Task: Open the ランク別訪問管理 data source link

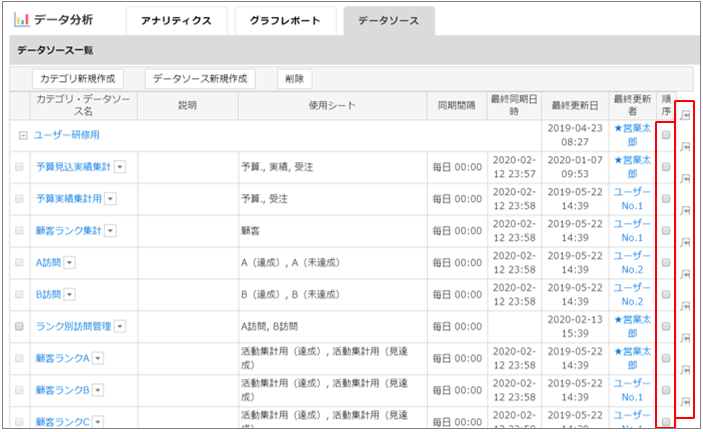Action: point(74,326)
